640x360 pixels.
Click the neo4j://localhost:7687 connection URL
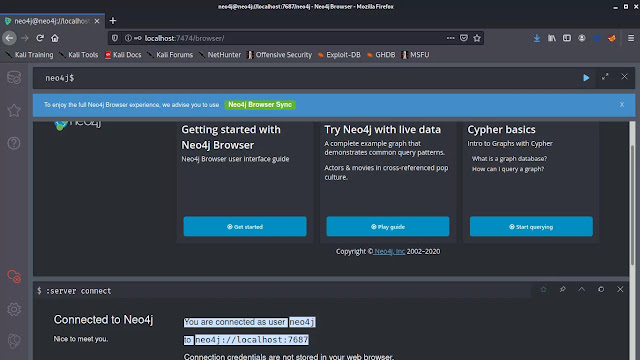[x=251, y=340]
